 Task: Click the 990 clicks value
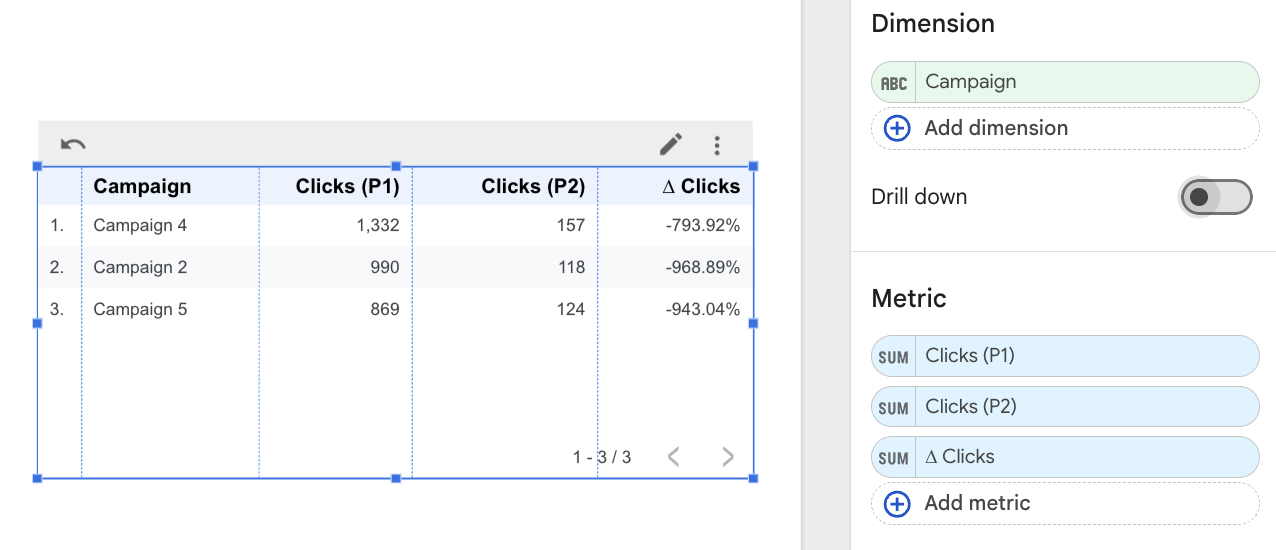coord(383,267)
